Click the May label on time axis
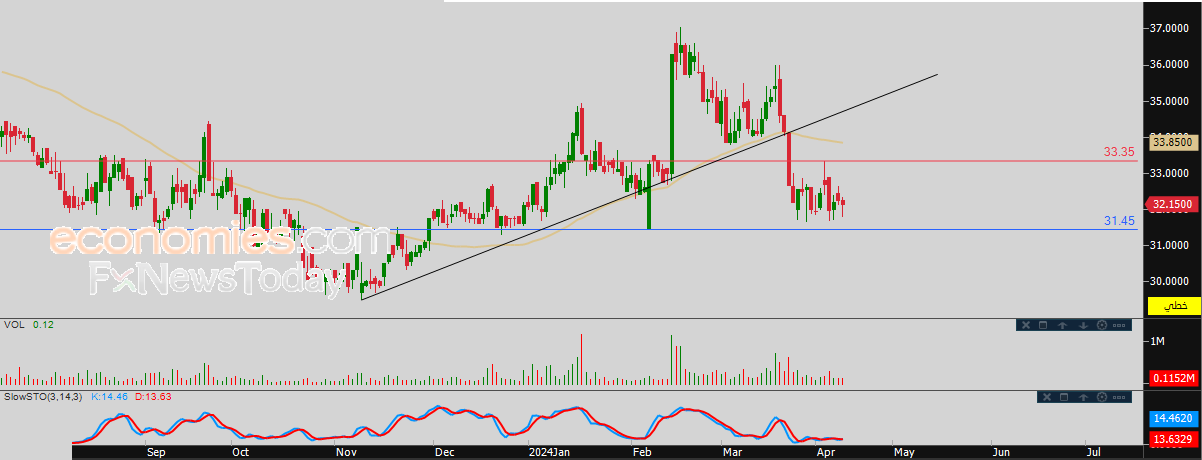Screen dimensions: 1202x460 [x=903, y=452]
